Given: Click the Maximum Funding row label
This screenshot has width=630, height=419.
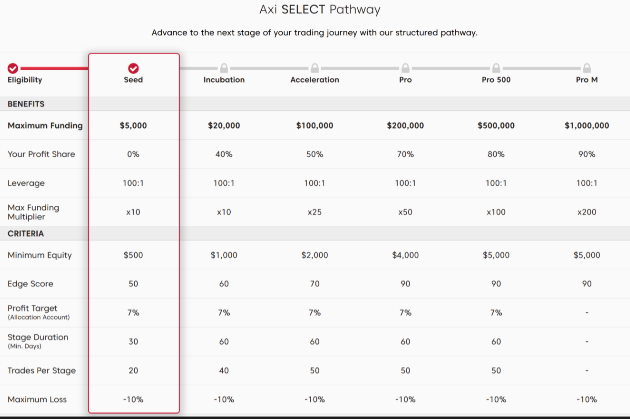Looking at the screenshot, I should (45, 126).
